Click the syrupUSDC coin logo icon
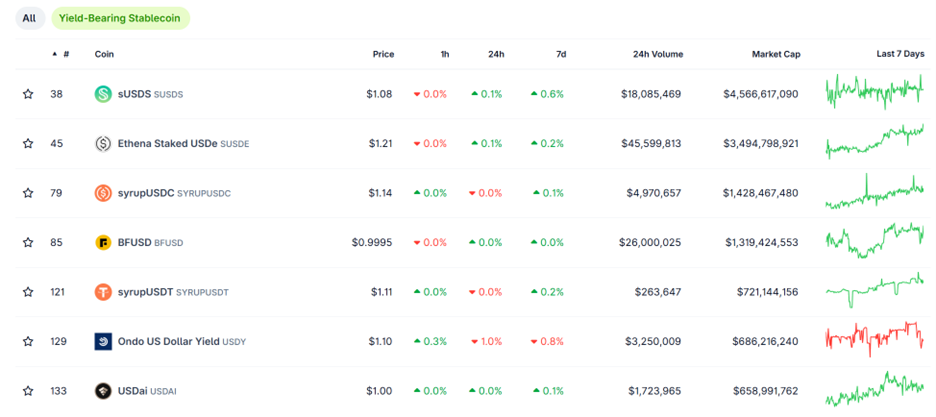 (102, 193)
